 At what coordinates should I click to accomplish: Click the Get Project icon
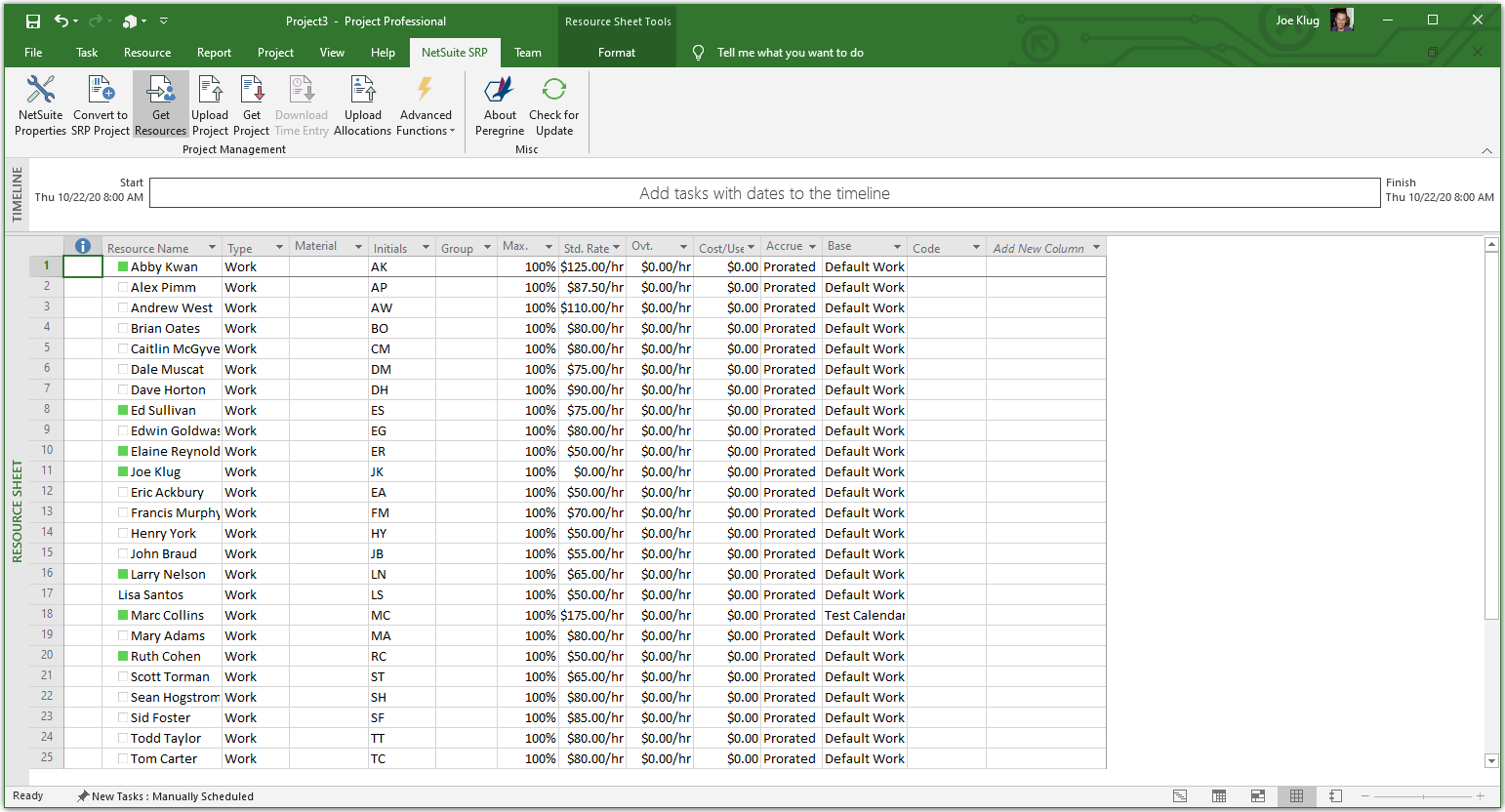[252, 105]
